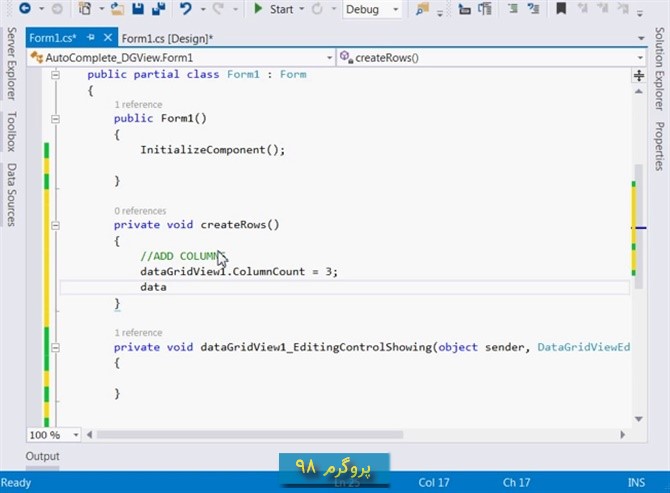Click the '1 reference' link above Form1()
Image resolution: width=670 pixels, height=493 pixels.
(138, 104)
